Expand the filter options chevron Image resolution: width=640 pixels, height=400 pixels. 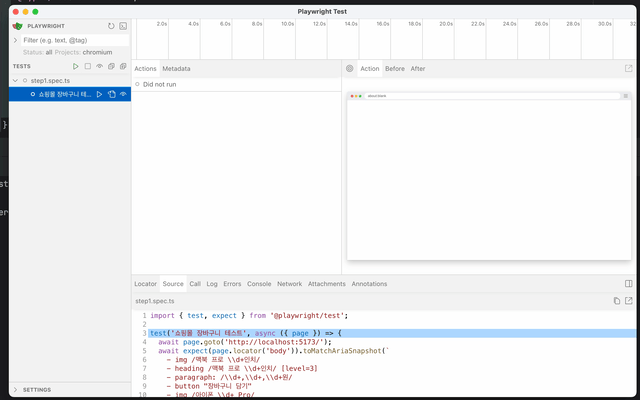pos(16,40)
